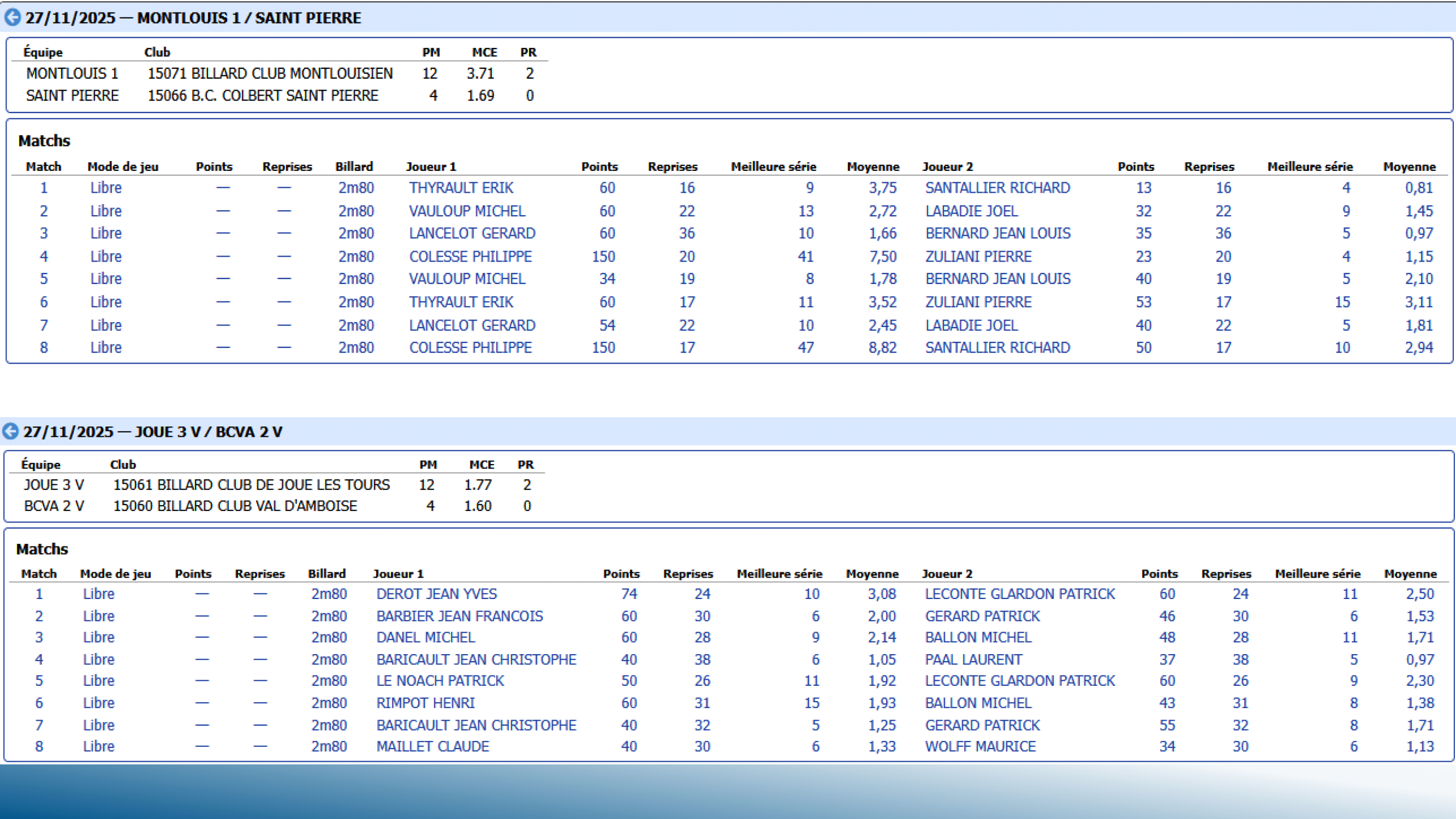Screen dimensions: 1456x819
Task: Select ZULIANI PIERRE in match 6
Action: (x=978, y=302)
